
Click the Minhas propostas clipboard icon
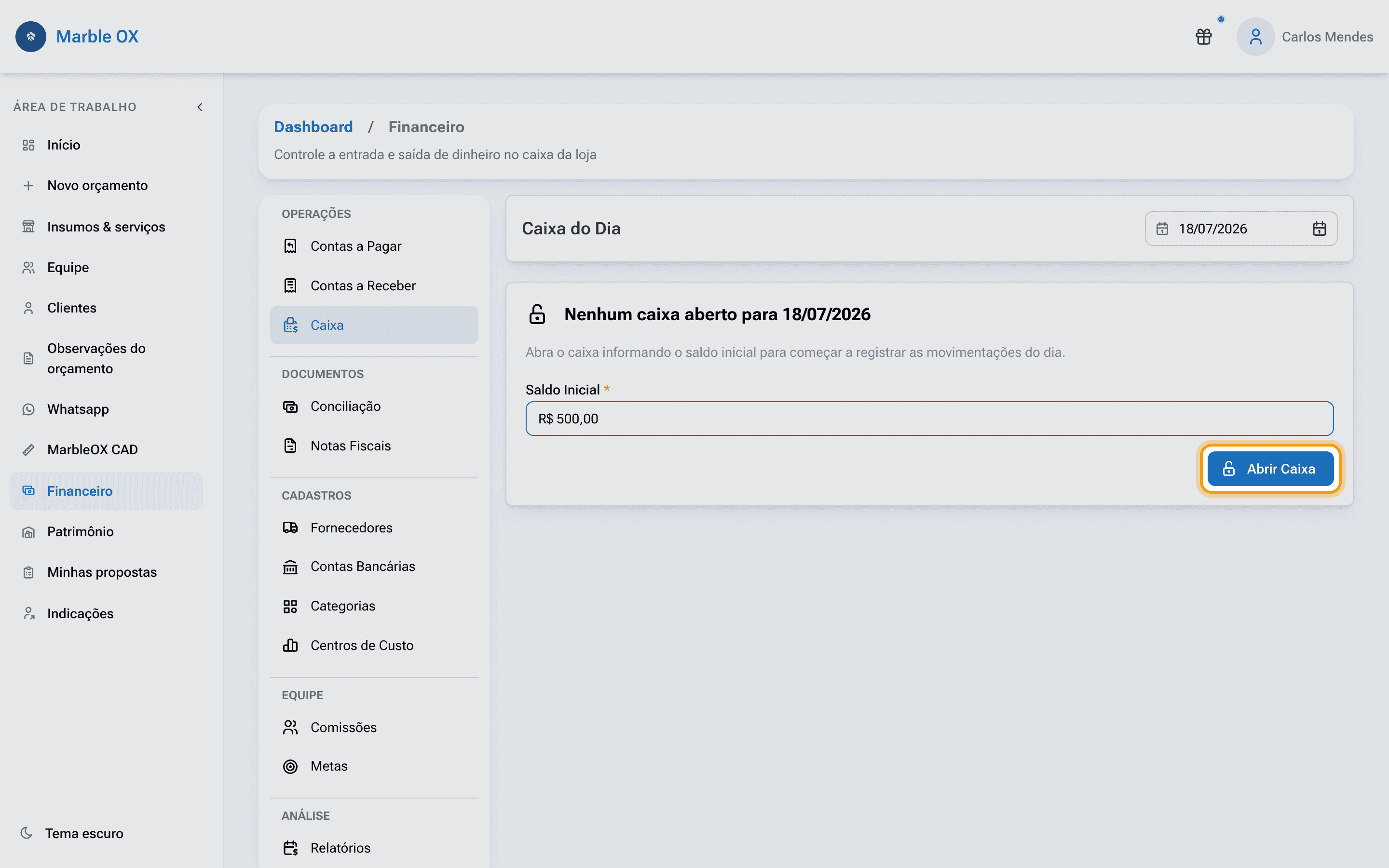pyautogui.click(x=29, y=572)
